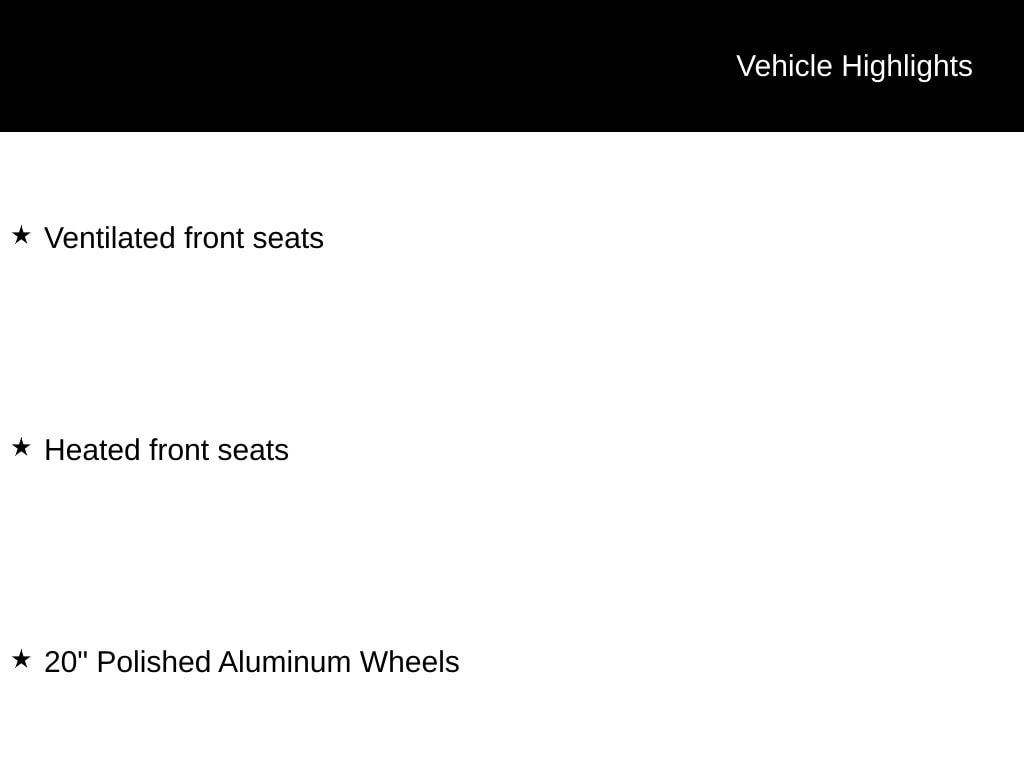The width and height of the screenshot is (1024, 768).
Task: Click the star bullet beside Heated front seats
Action: (21, 448)
